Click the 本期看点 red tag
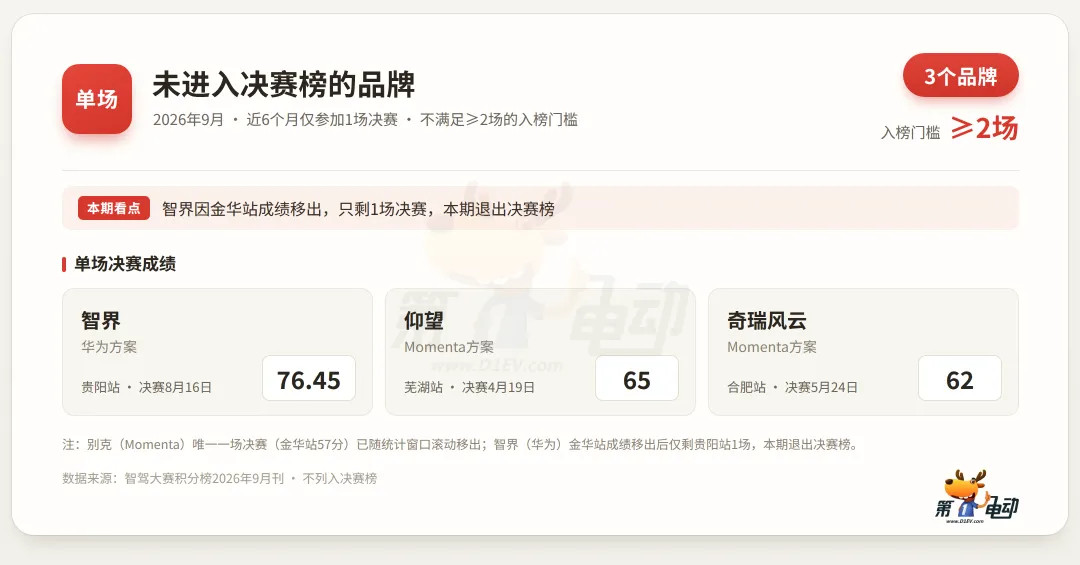Screen dimensions: 1080x565 [x=114, y=208]
